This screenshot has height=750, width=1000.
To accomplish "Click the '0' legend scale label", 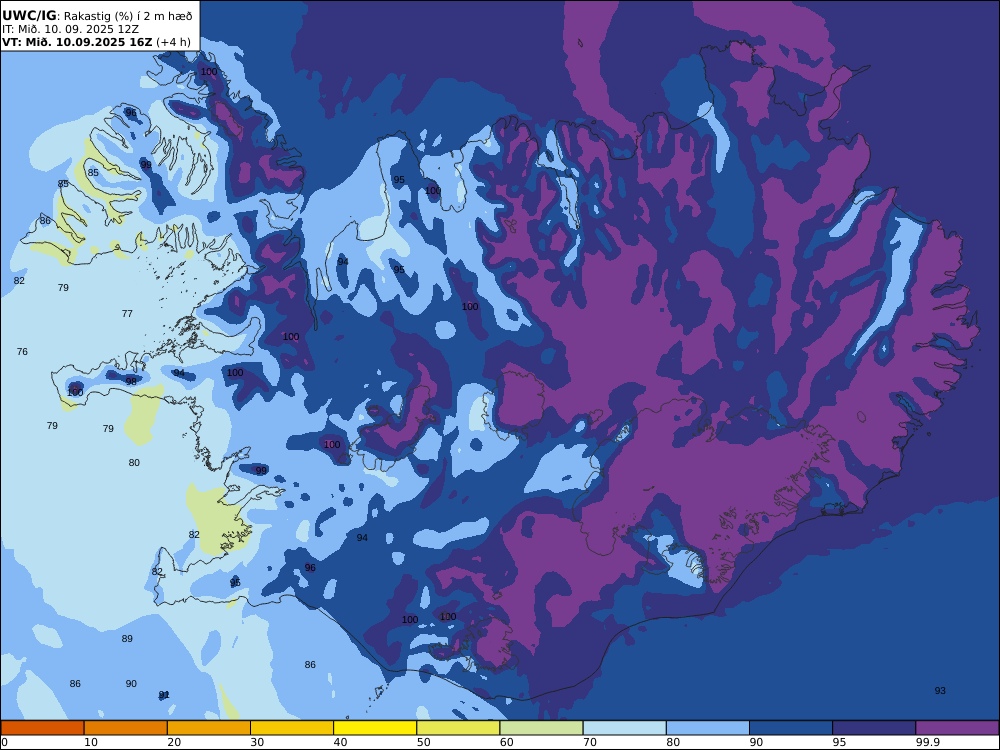I will [x=4, y=742].
